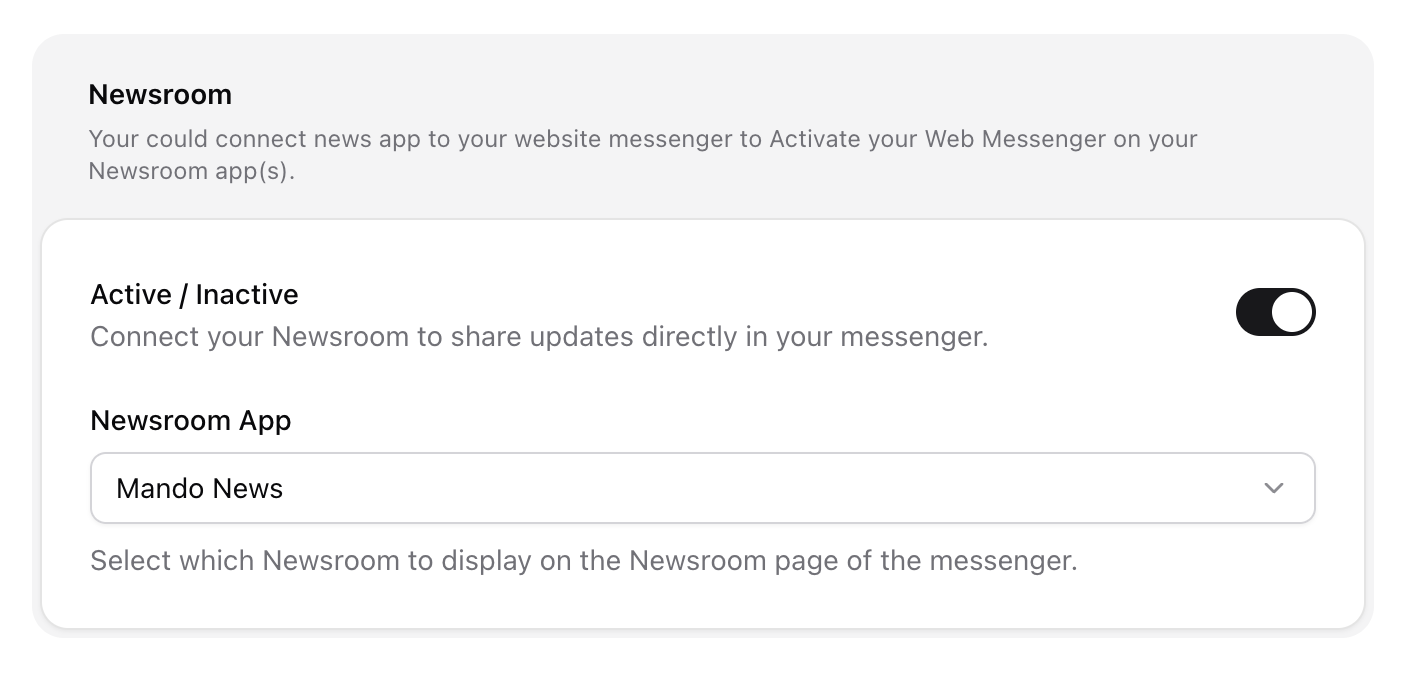Viewport: 1418px width, 686px height.
Task: Click "Web Messenger" in the section description
Action: pos(1016,139)
